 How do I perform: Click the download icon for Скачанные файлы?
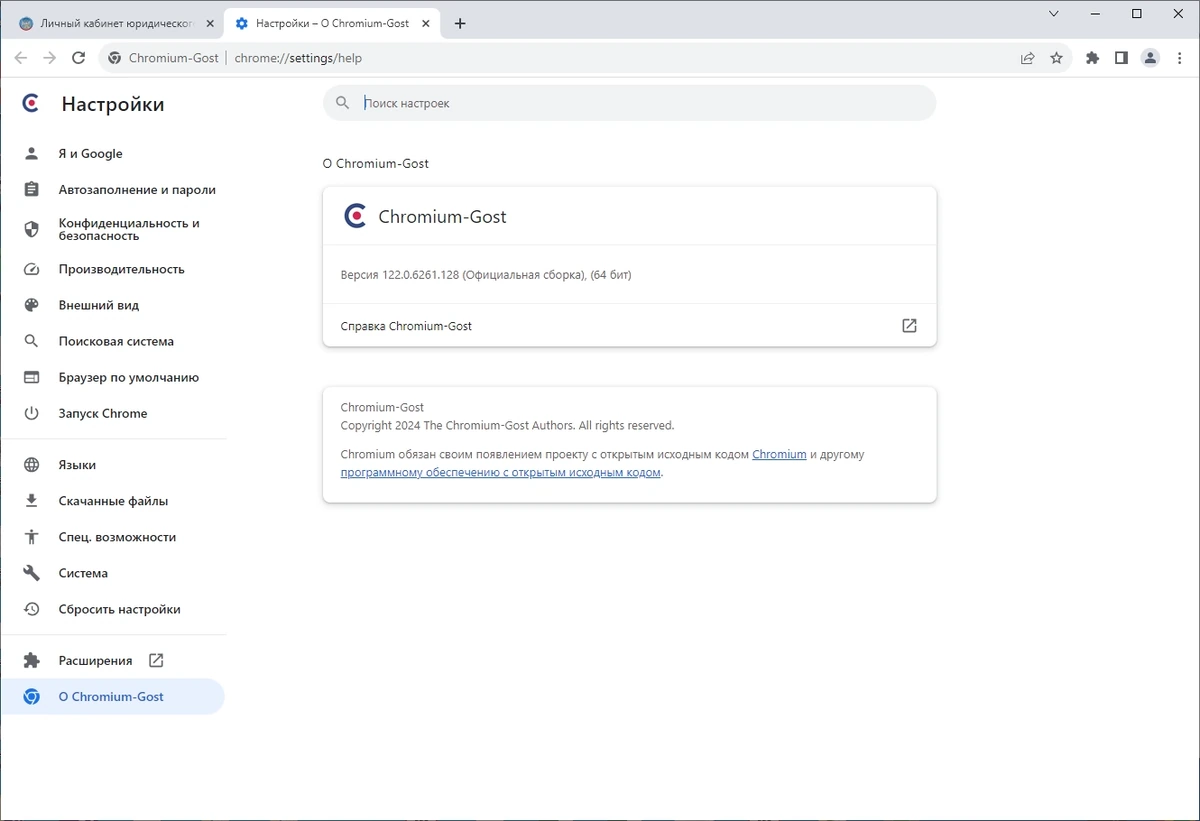click(x=31, y=501)
